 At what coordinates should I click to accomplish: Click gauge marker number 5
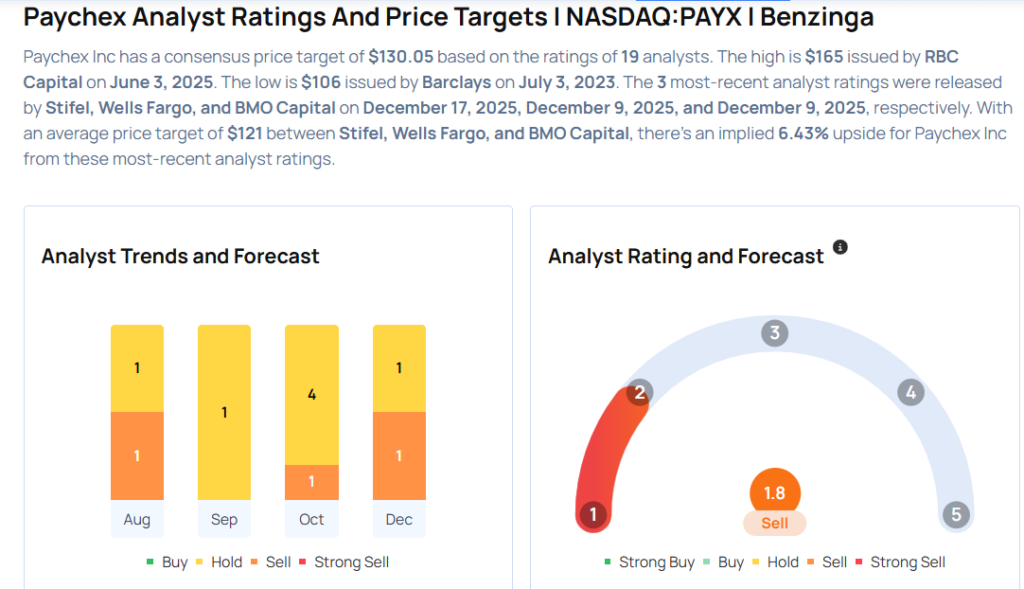pyautogui.click(x=956, y=515)
